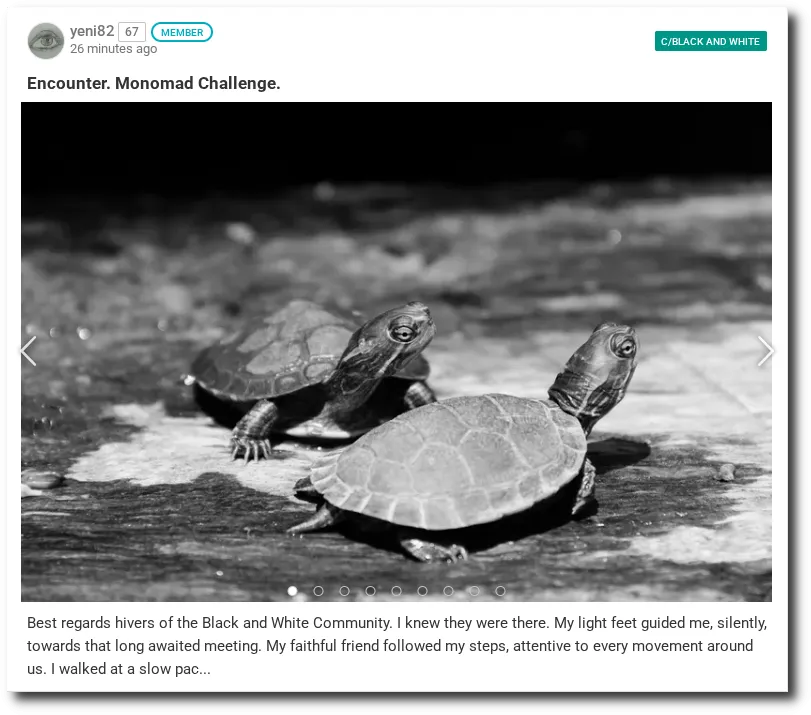Open the C/BLACK AND WHITE community tag

click(x=711, y=41)
